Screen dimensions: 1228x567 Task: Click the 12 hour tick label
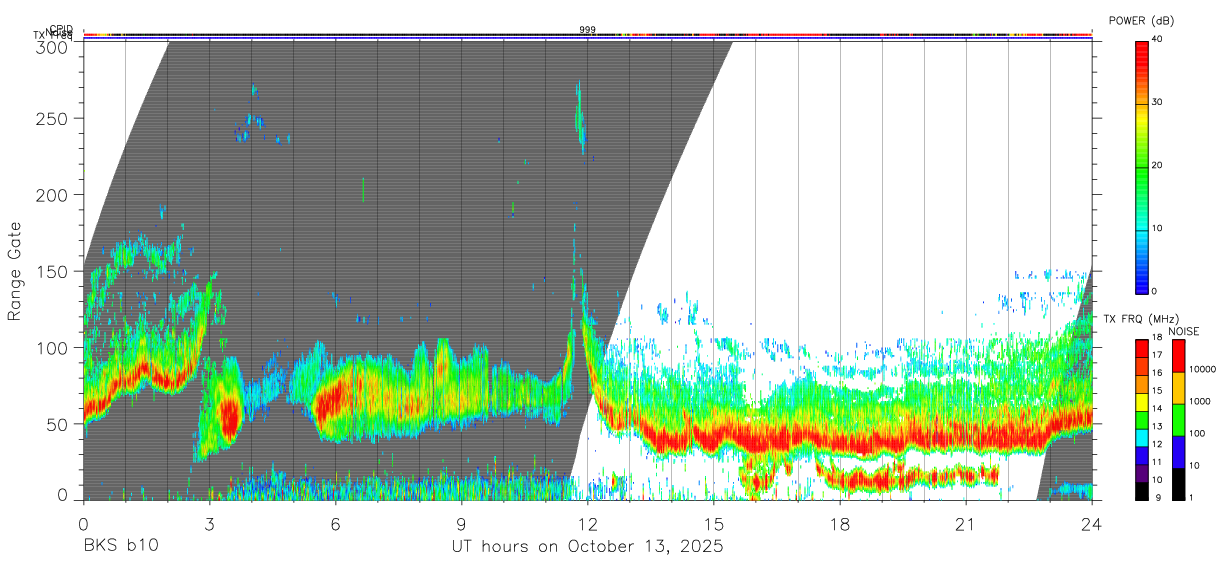coord(587,523)
